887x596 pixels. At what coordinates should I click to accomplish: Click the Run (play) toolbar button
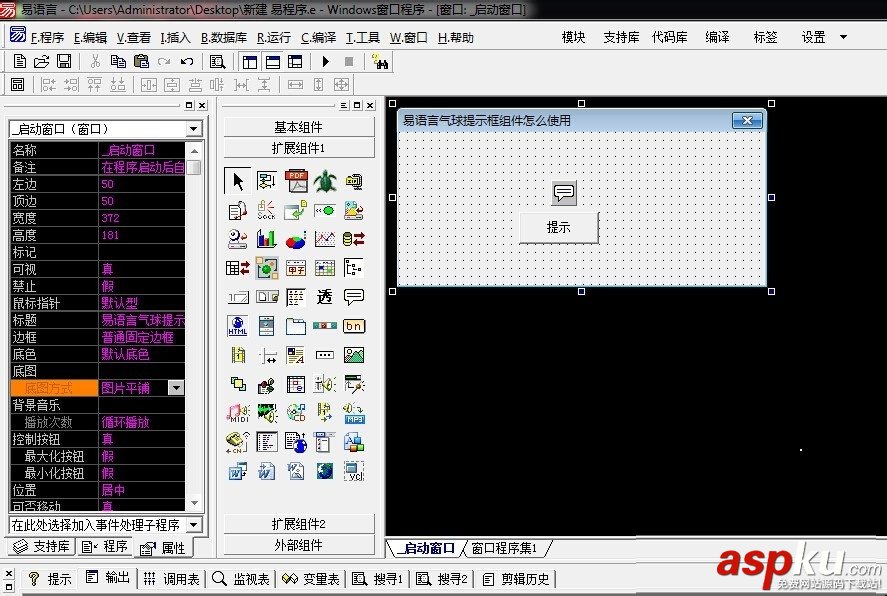click(326, 62)
